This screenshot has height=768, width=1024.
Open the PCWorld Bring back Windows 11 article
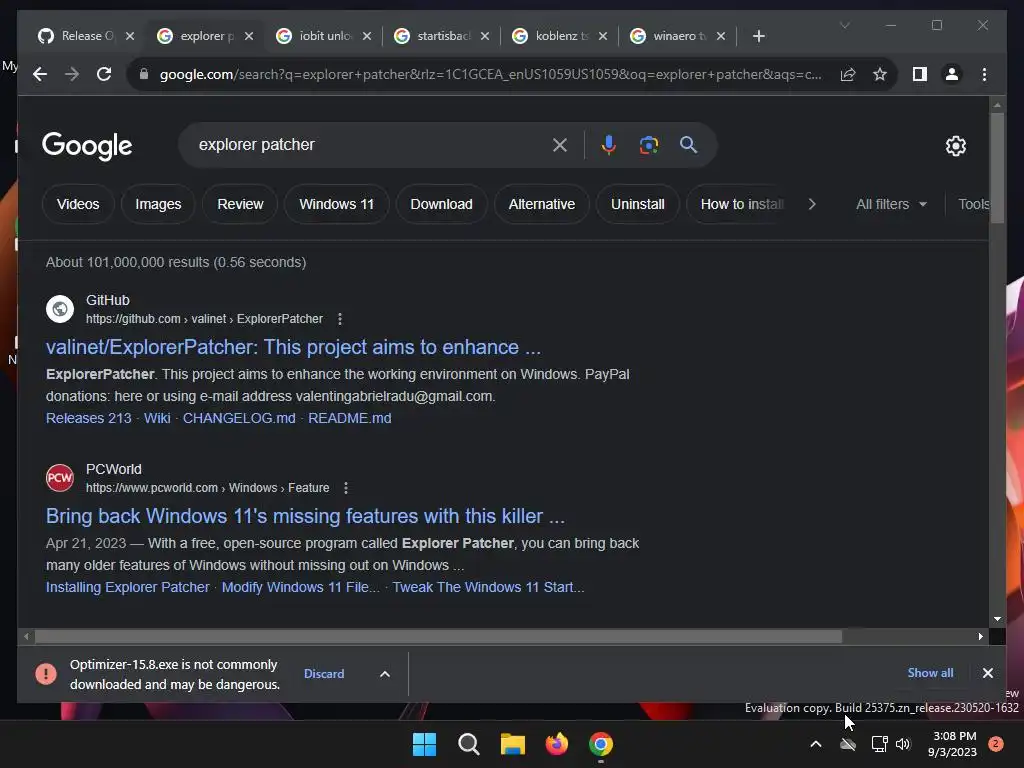[305, 516]
